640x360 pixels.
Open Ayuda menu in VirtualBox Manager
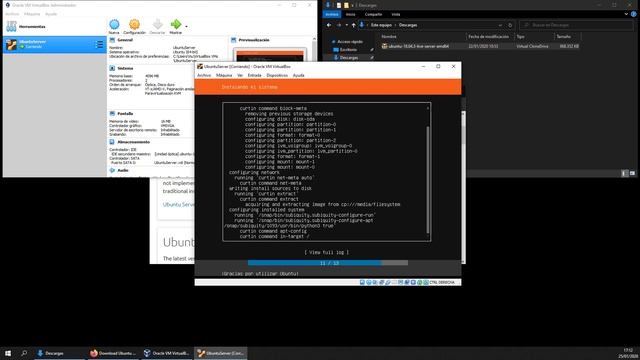tap(51, 14)
